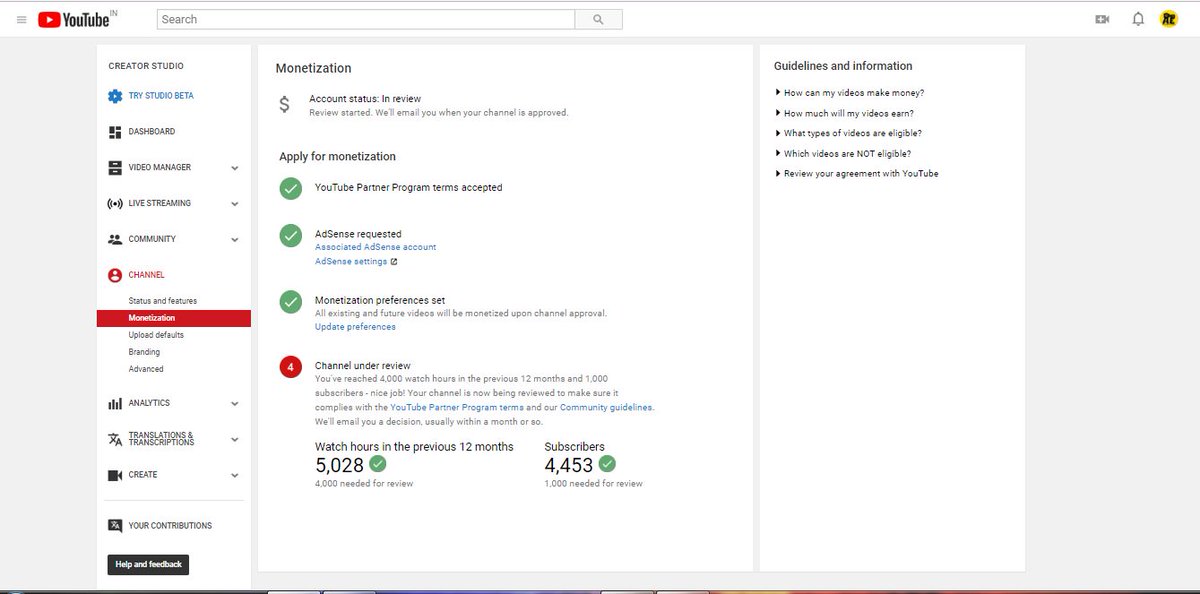Click the green check next to 5,028 watch hours
Viewport: 1200px width, 594px height.
pos(378,464)
